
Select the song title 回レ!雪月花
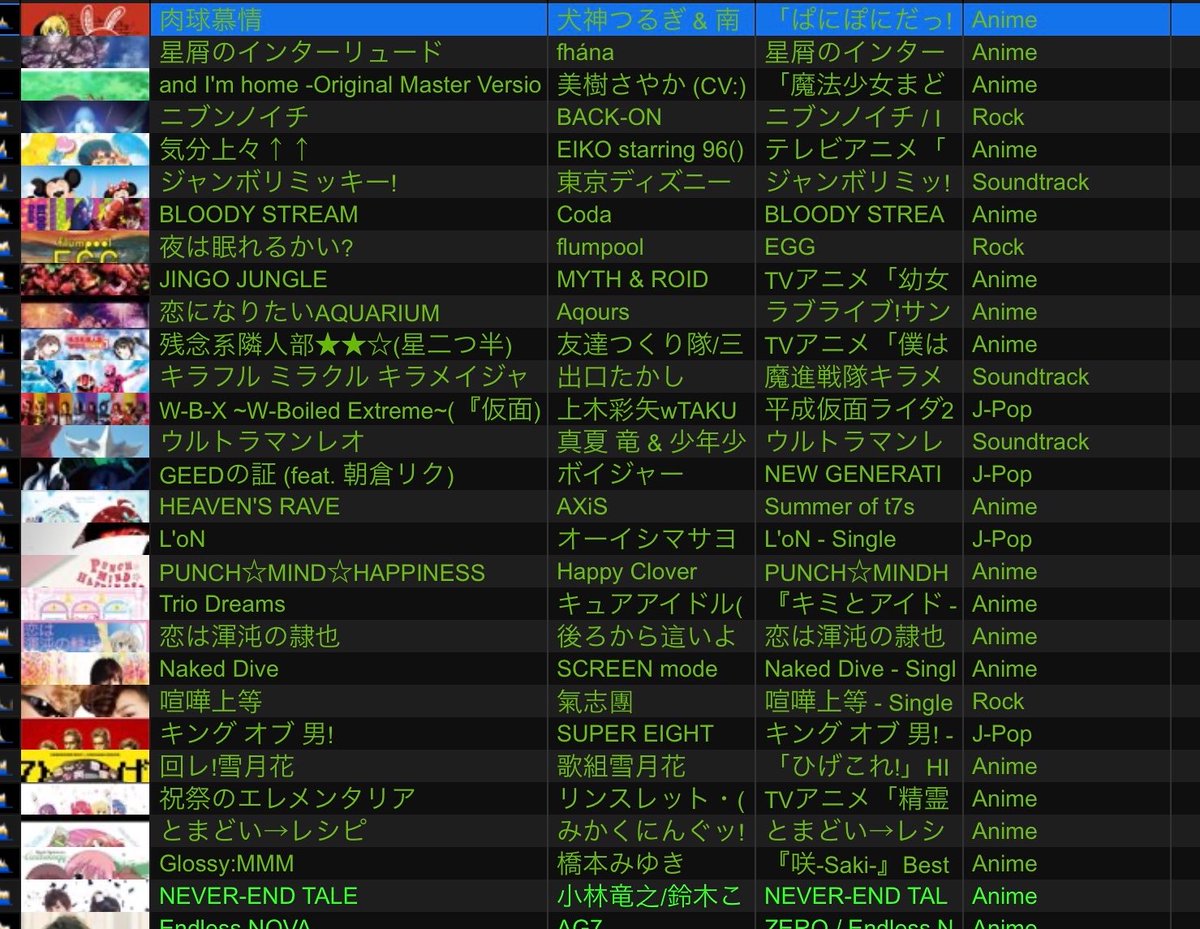click(226, 767)
